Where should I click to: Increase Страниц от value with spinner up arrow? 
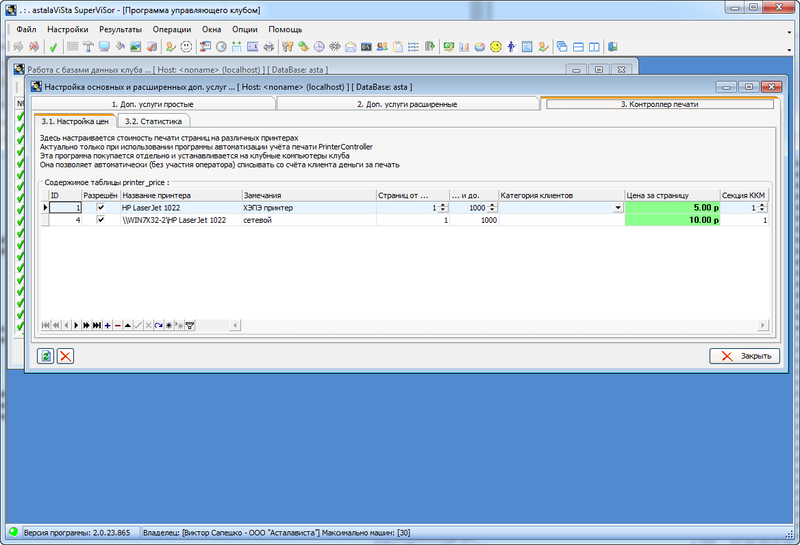pyautogui.click(x=443, y=205)
